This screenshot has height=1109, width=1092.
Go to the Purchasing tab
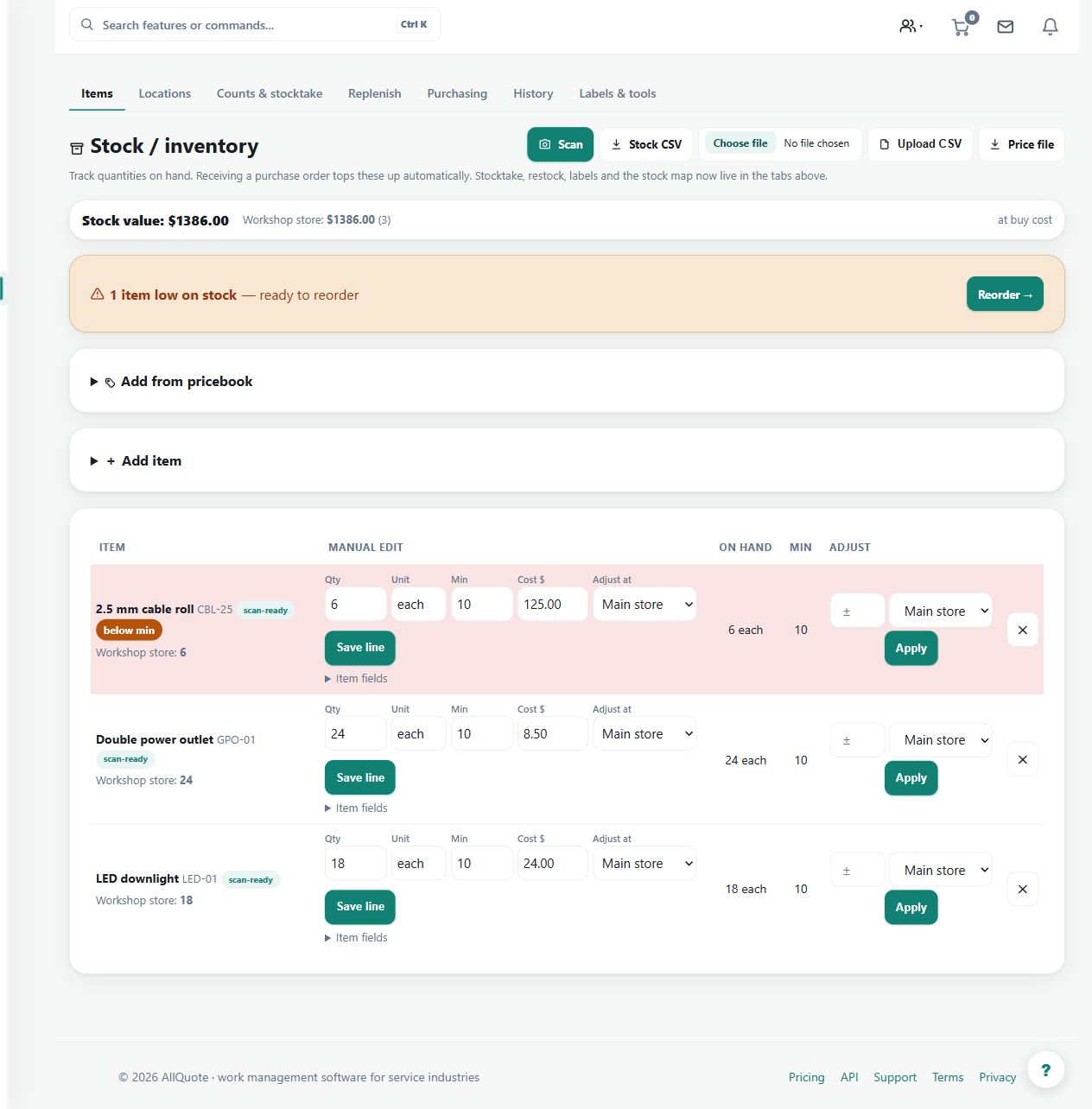pos(457,93)
